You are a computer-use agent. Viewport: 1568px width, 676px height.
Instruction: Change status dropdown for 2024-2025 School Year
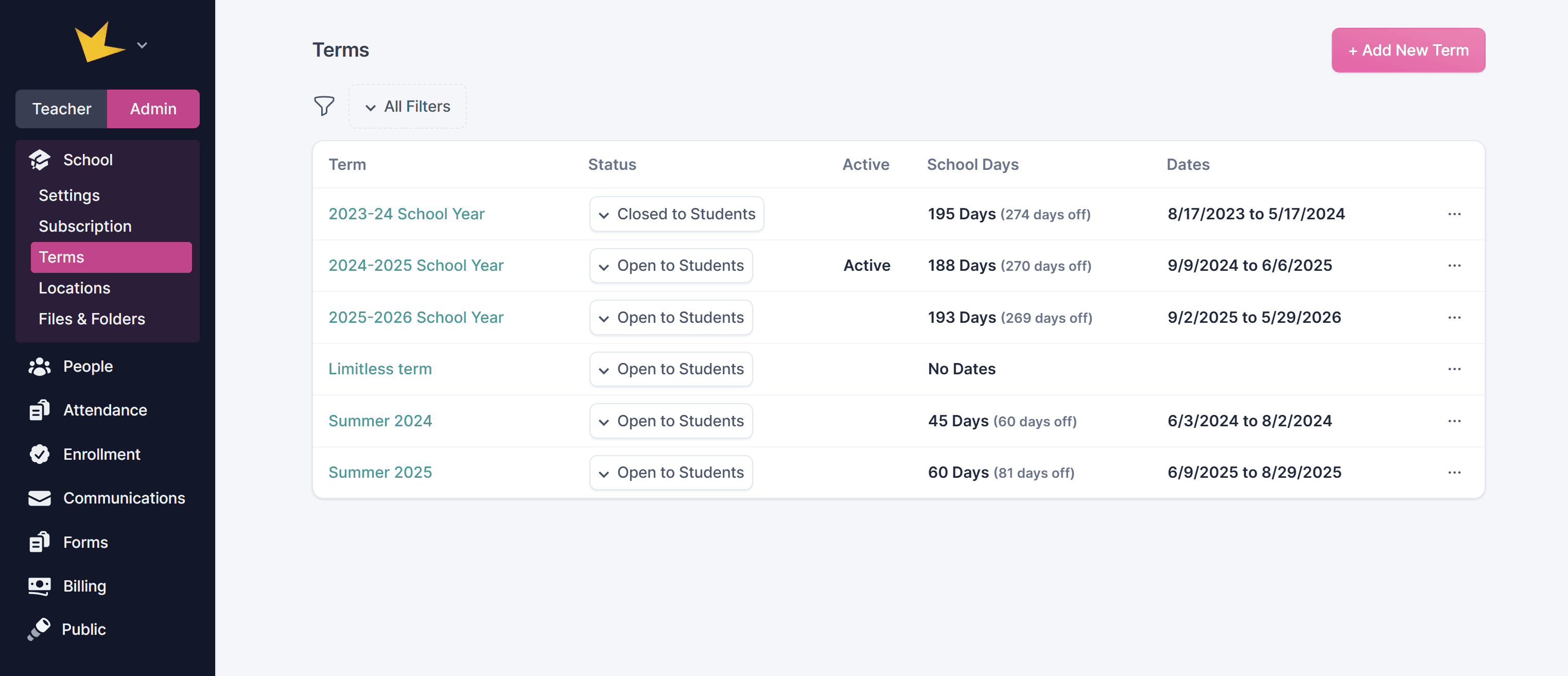(671, 266)
